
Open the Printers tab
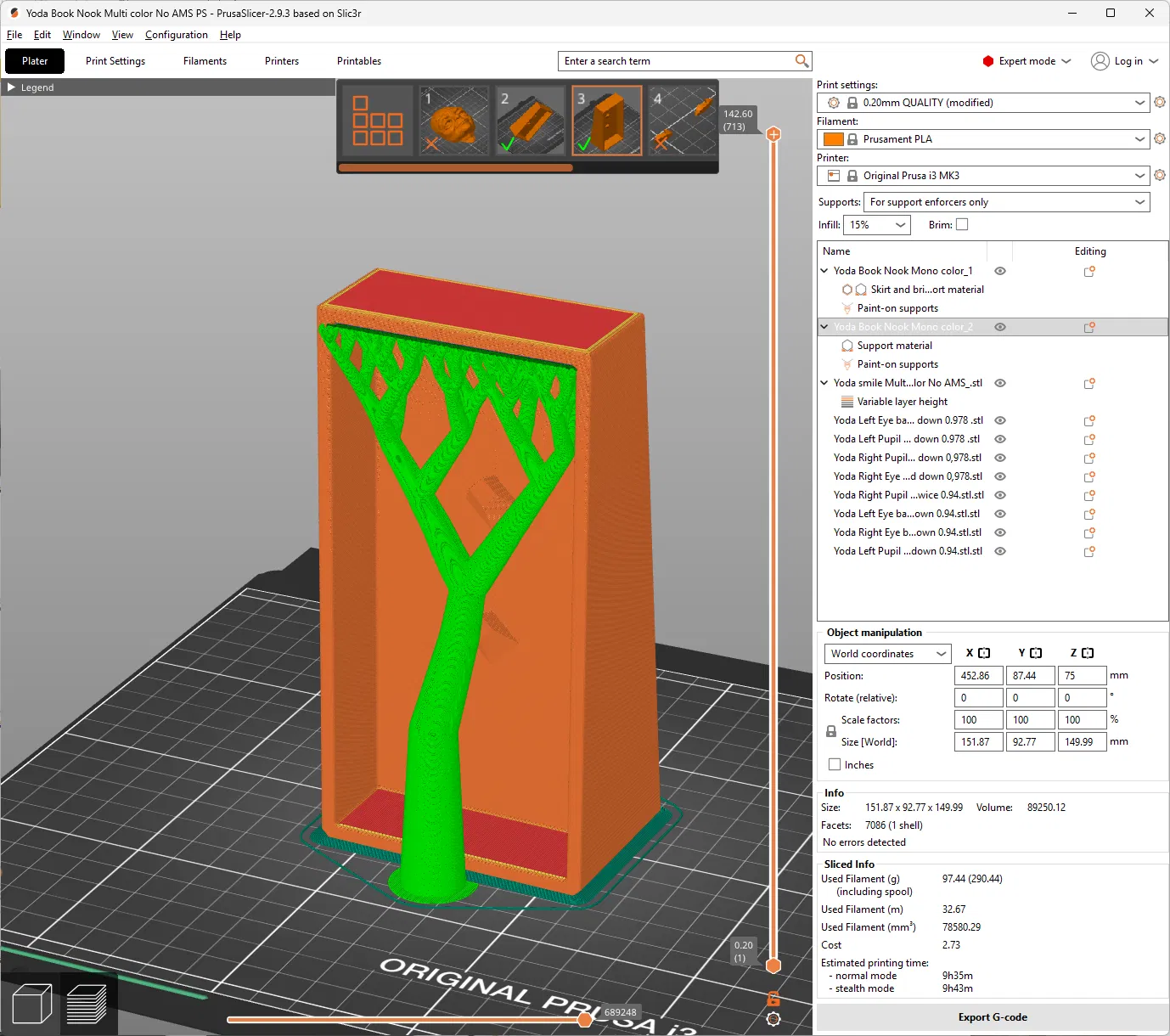(x=282, y=61)
